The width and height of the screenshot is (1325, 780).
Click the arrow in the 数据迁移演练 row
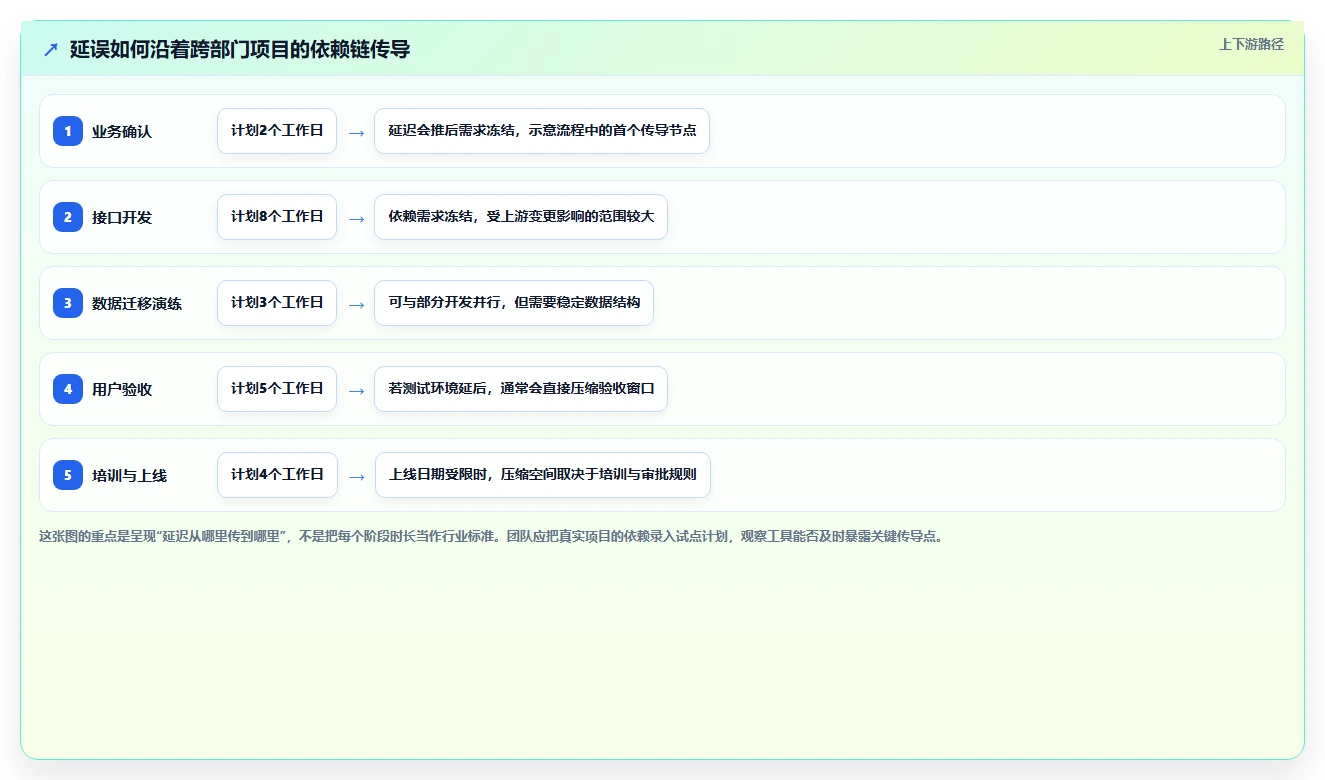point(356,304)
